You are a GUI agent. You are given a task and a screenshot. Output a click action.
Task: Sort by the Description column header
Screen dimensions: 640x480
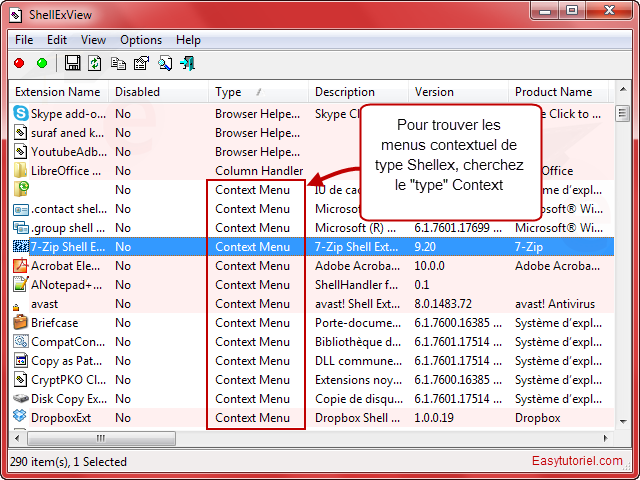pyautogui.click(x=358, y=92)
